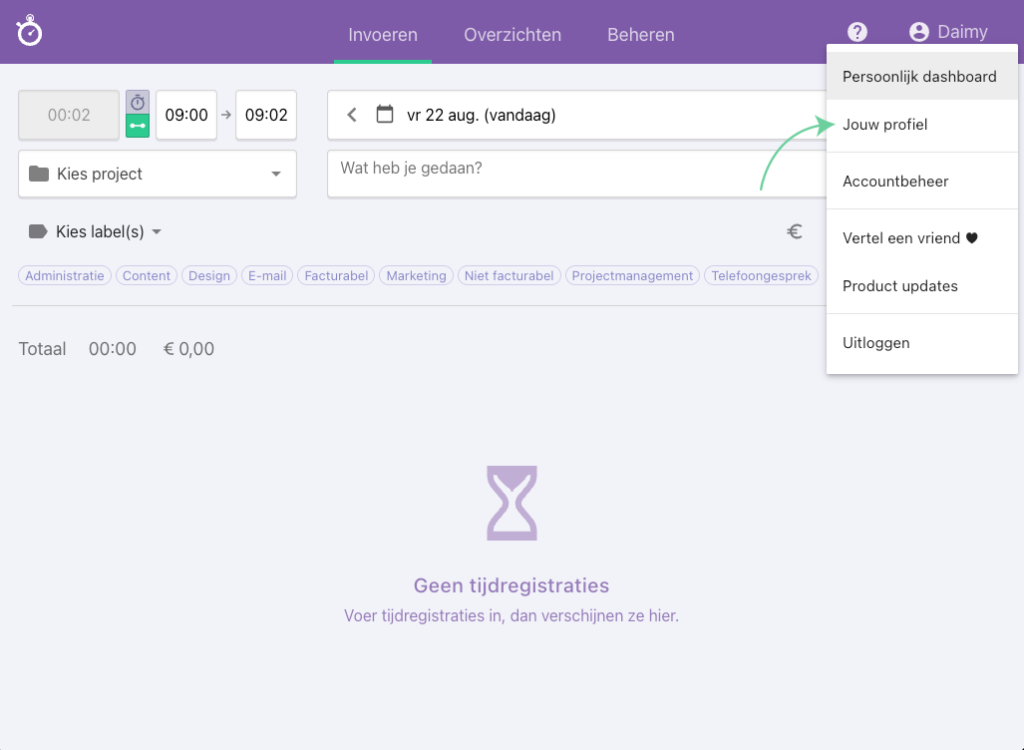Open the Kies label(s) dropdown
Viewport: 1024px width, 750px height.
click(x=96, y=232)
